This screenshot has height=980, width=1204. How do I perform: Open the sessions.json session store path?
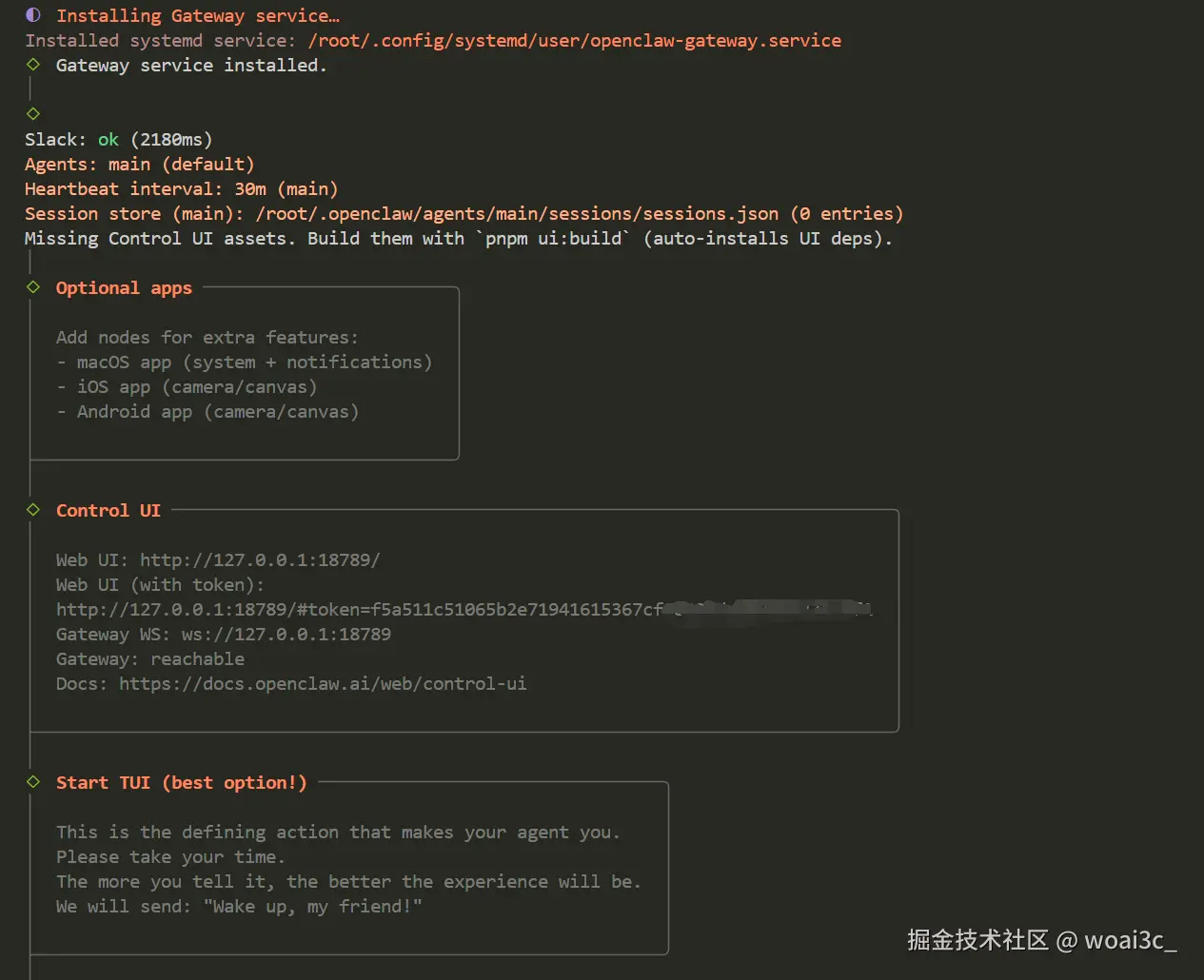pos(516,214)
